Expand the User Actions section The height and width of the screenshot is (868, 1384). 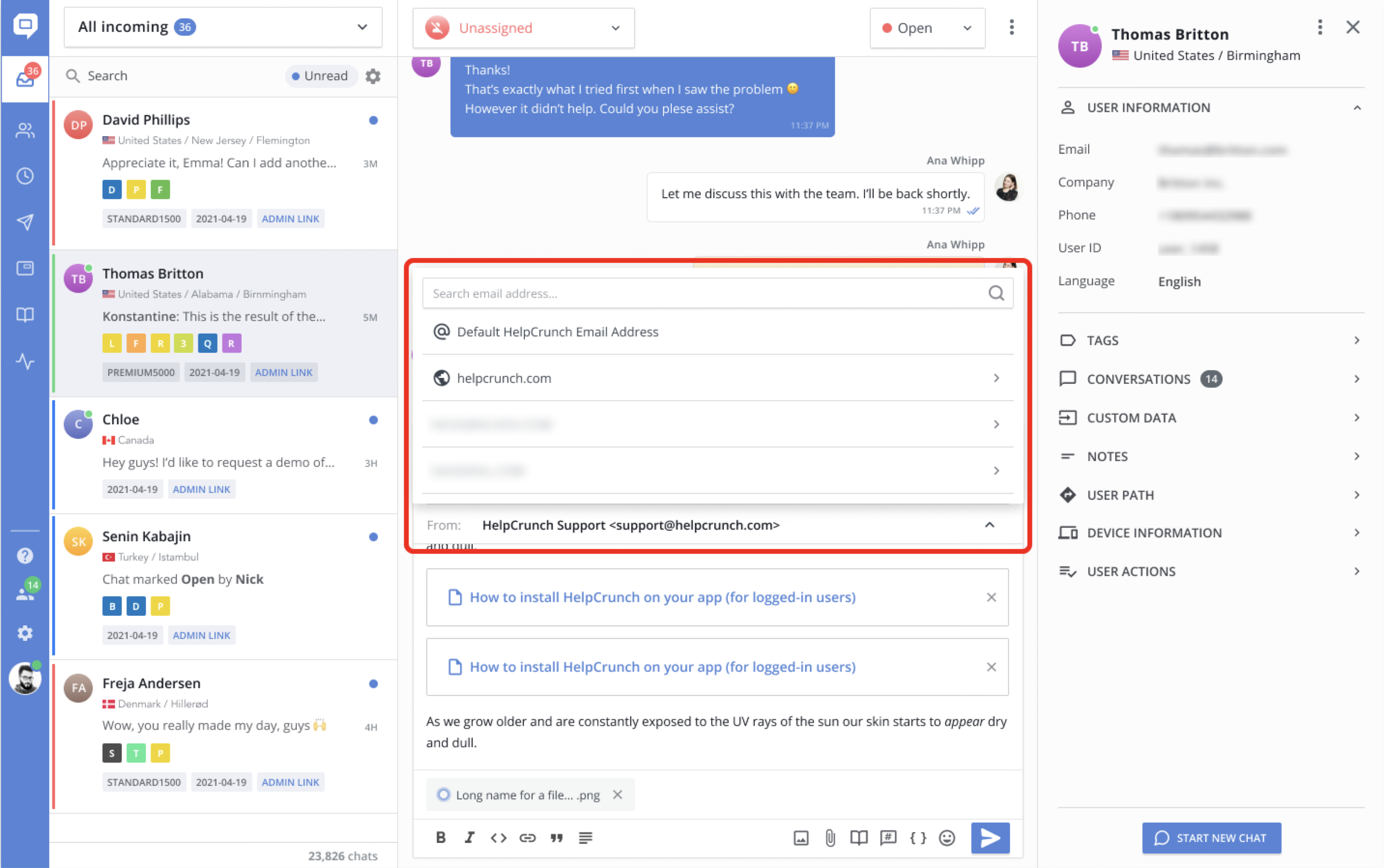tap(1211, 571)
